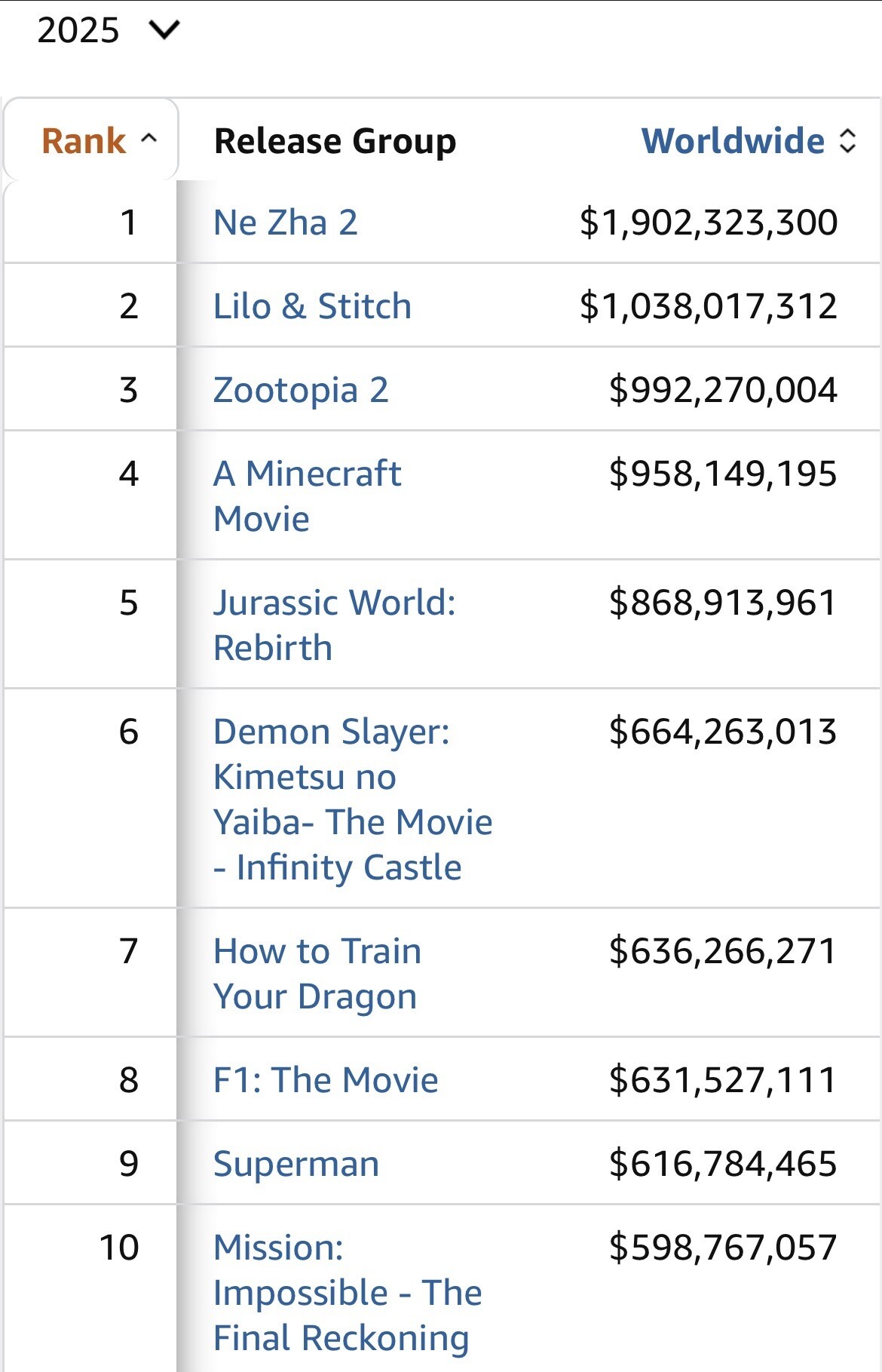Viewport: 882px width, 1372px height.
Task: Click Superman's $616,784,465 worldwide value
Action: 722,1164
